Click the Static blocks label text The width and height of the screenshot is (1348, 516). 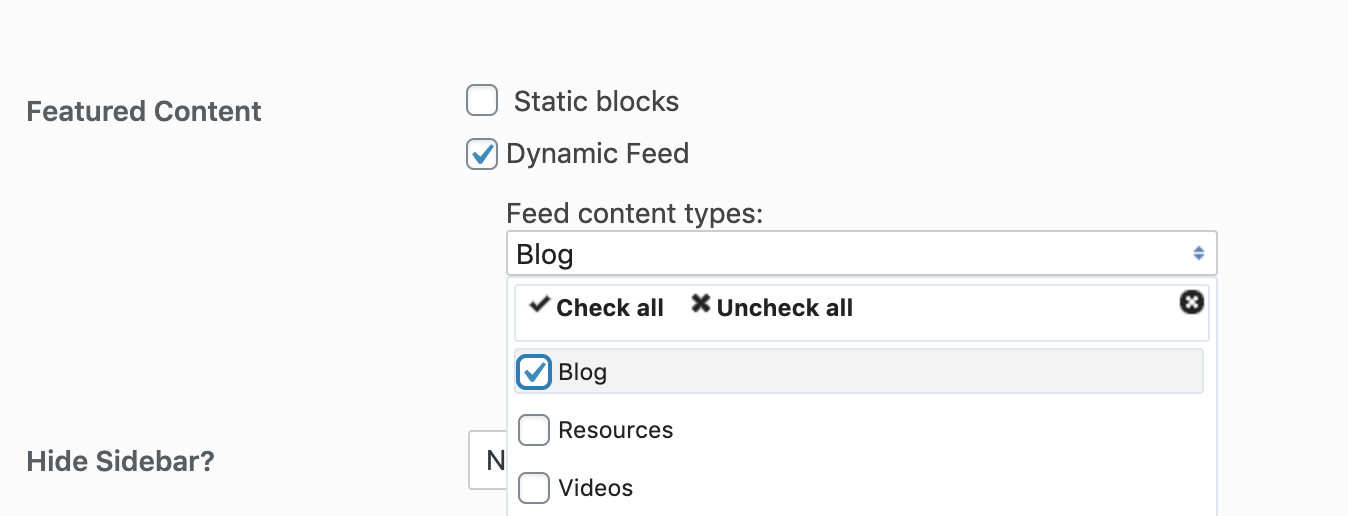pyautogui.click(x=596, y=101)
